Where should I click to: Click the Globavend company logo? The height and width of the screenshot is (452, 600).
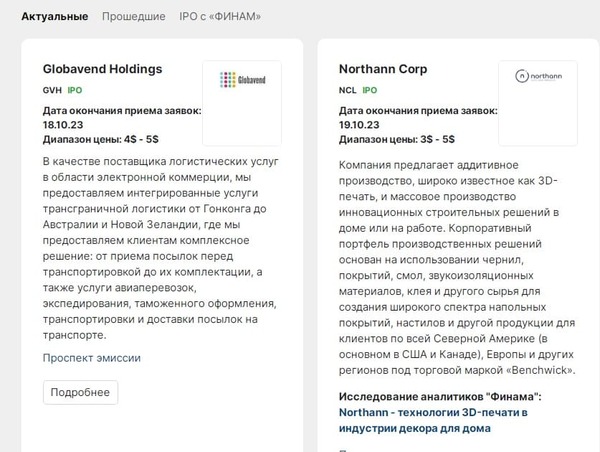[242, 79]
